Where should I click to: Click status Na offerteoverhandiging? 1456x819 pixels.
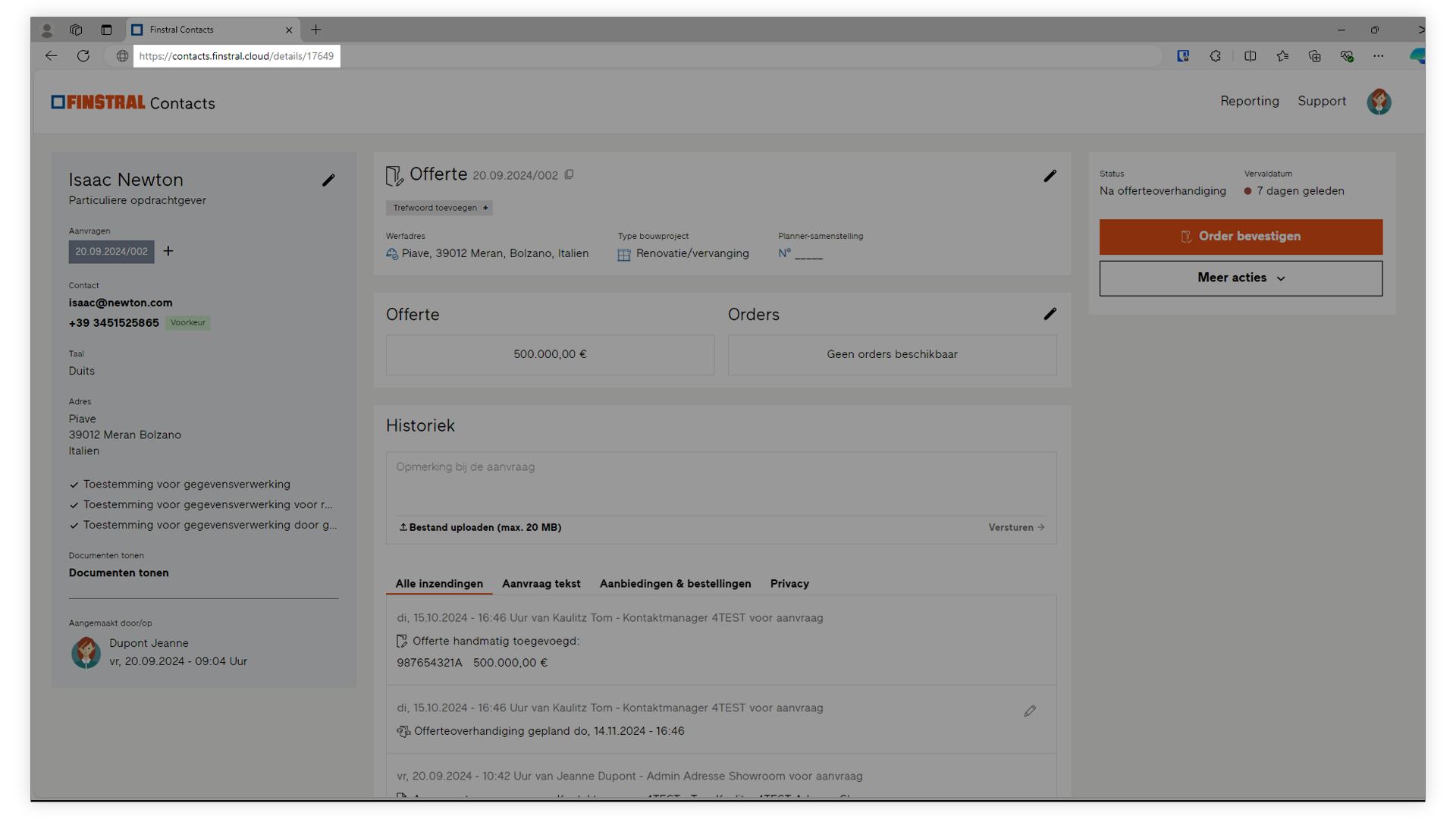(x=1163, y=191)
